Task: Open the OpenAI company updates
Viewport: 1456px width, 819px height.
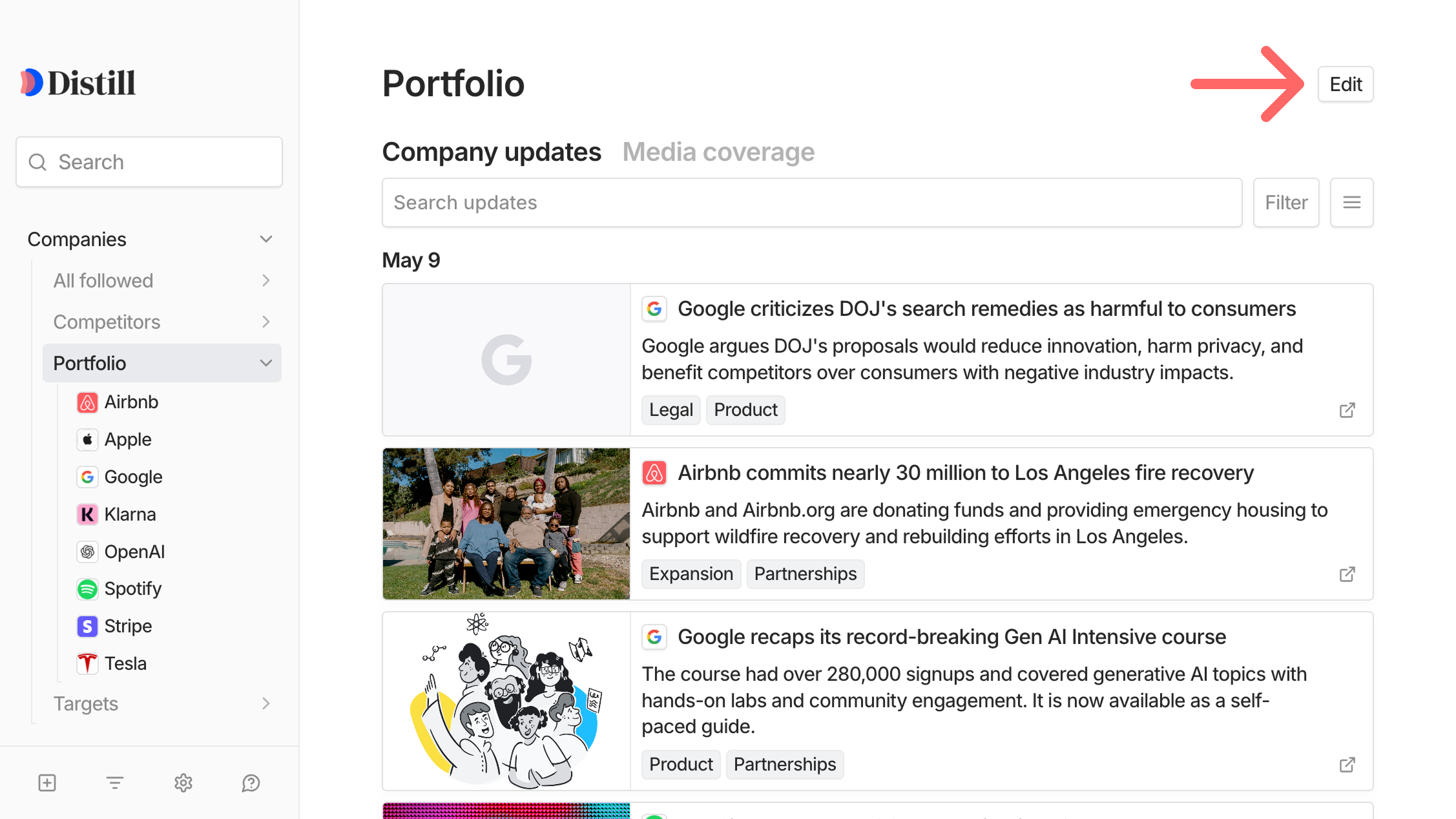Action: [134, 551]
